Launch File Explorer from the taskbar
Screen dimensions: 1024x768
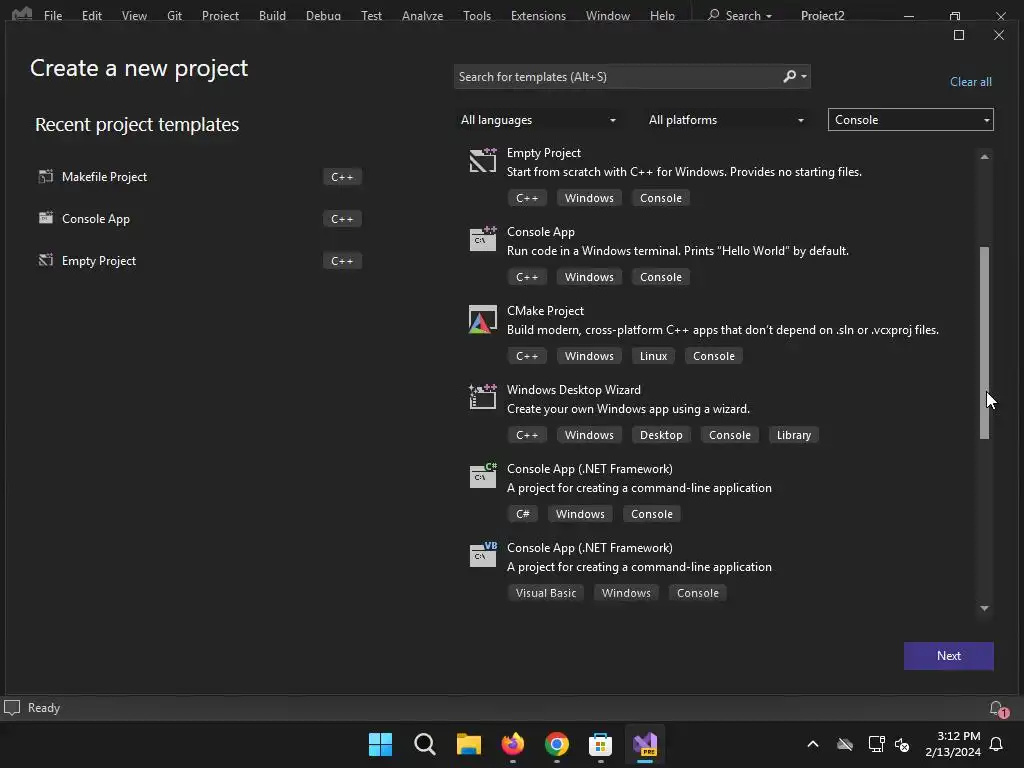(468, 744)
